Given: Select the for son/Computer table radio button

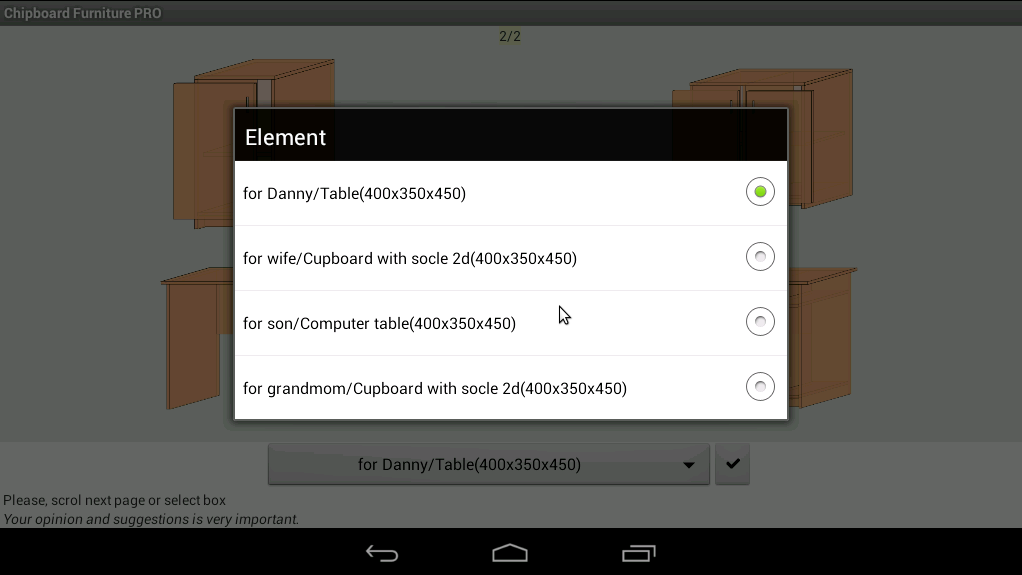Looking at the screenshot, I should tap(760, 321).
